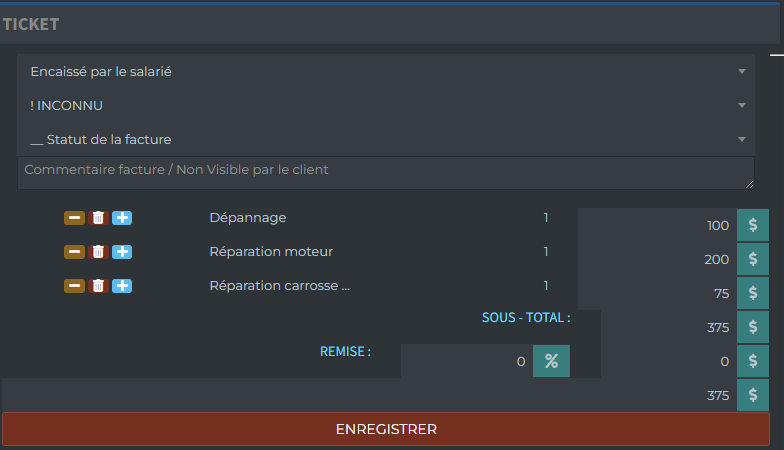This screenshot has width=784, height=450.
Task: Click the dollar icon beside 75
Action: tap(752, 293)
